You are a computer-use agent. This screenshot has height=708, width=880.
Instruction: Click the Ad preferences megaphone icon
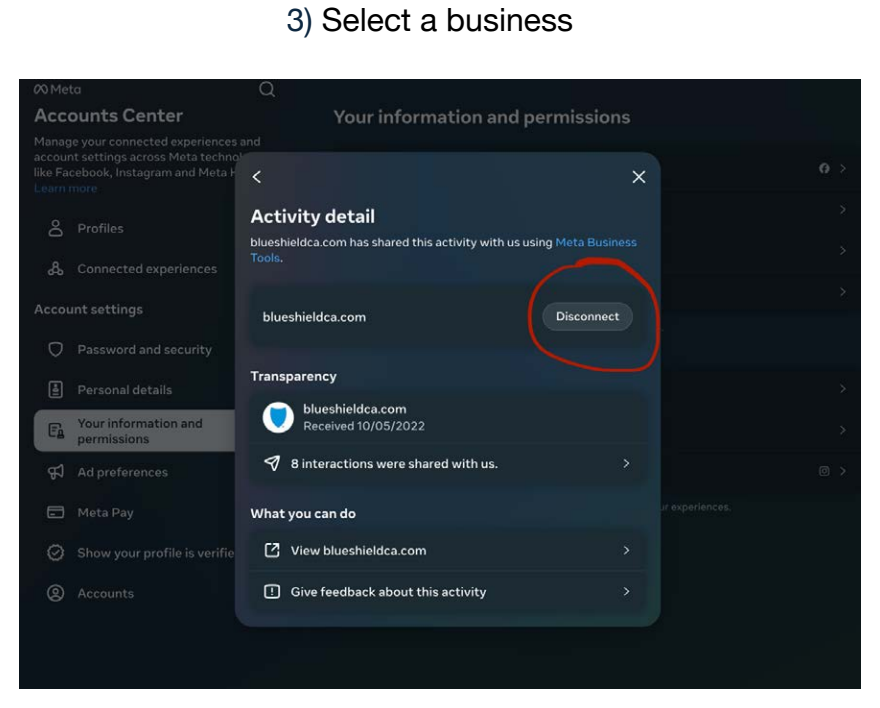56,472
